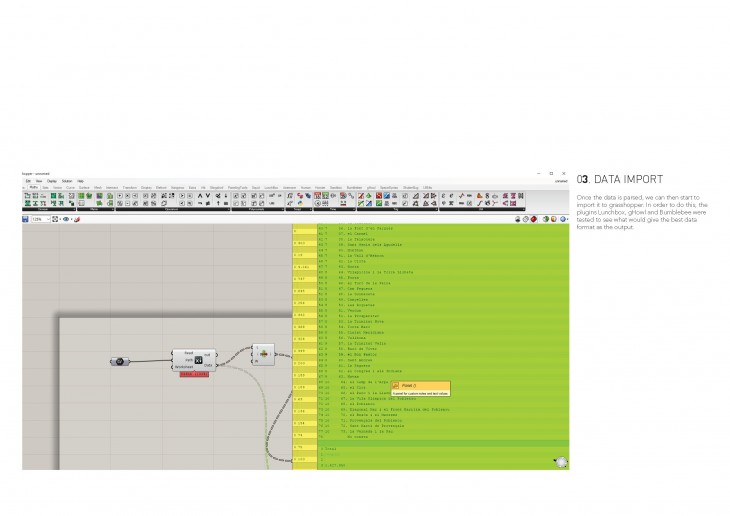Click the small black toggle node on canvas
The width and height of the screenshot is (730, 516).
(118, 360)
